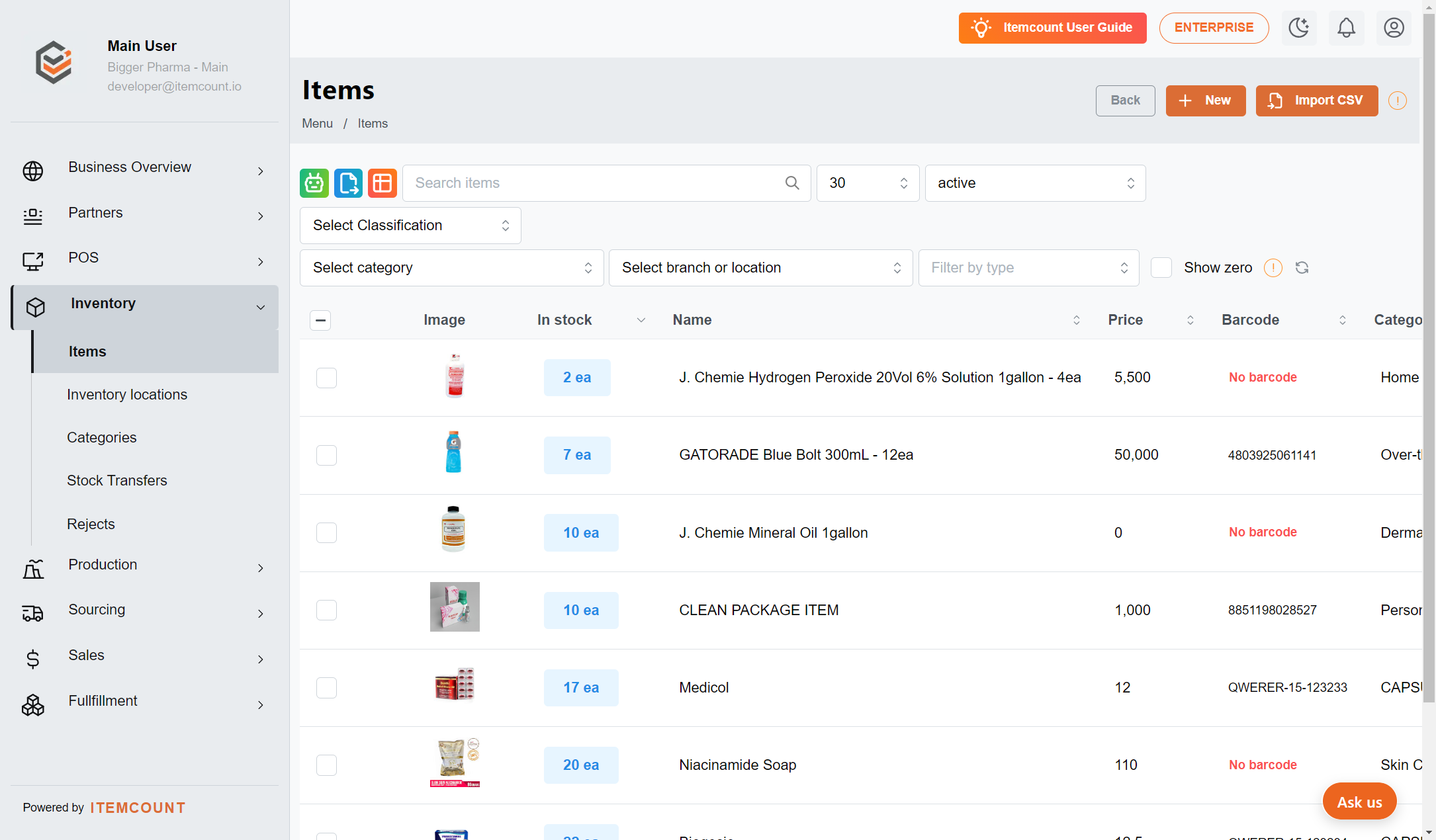The image size is (1436, 840).
Task: Open the Select Classification dropdown
Action: 410,226
